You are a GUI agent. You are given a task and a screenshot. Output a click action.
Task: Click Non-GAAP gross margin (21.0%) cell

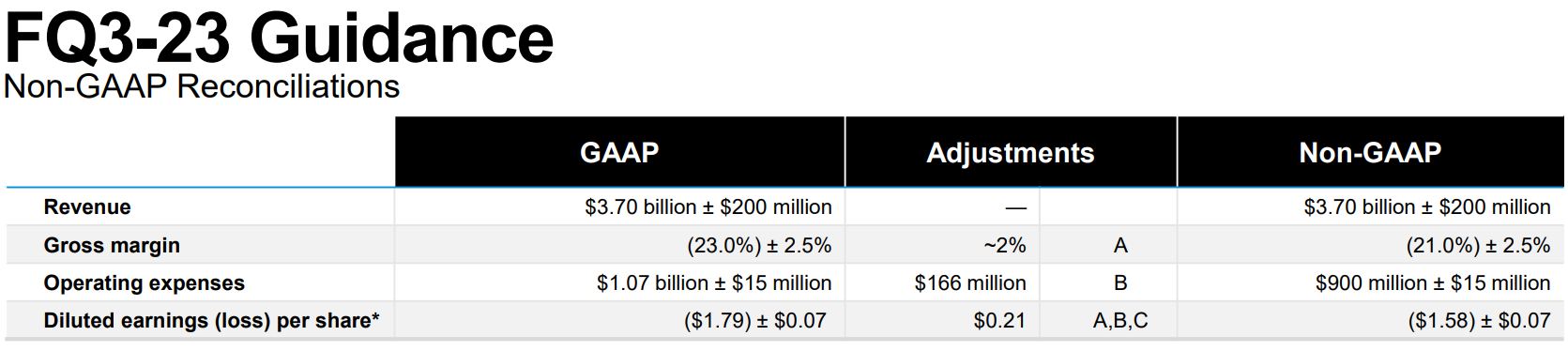point(1478,245)
